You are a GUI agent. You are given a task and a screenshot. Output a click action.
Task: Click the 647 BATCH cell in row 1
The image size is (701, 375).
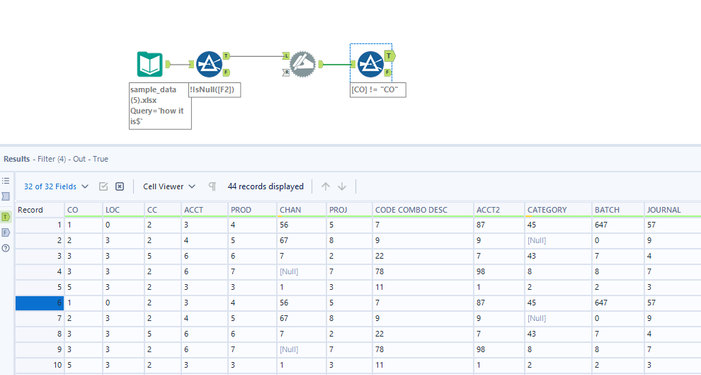click(618, 225)
